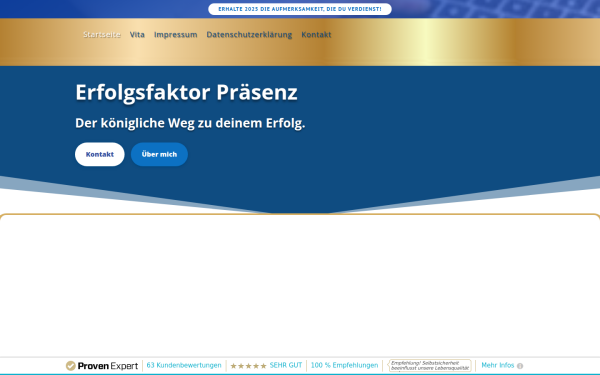The width and height of the screenshot is (600, 375).
Task: Click 100 % Empfehlungen text
Action: click(x=344, y=365)
